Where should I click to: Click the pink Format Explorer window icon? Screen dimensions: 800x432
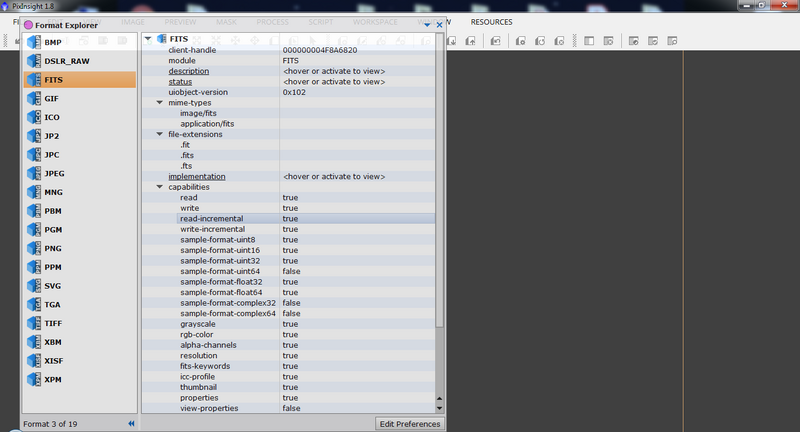[x=29, y=25]
